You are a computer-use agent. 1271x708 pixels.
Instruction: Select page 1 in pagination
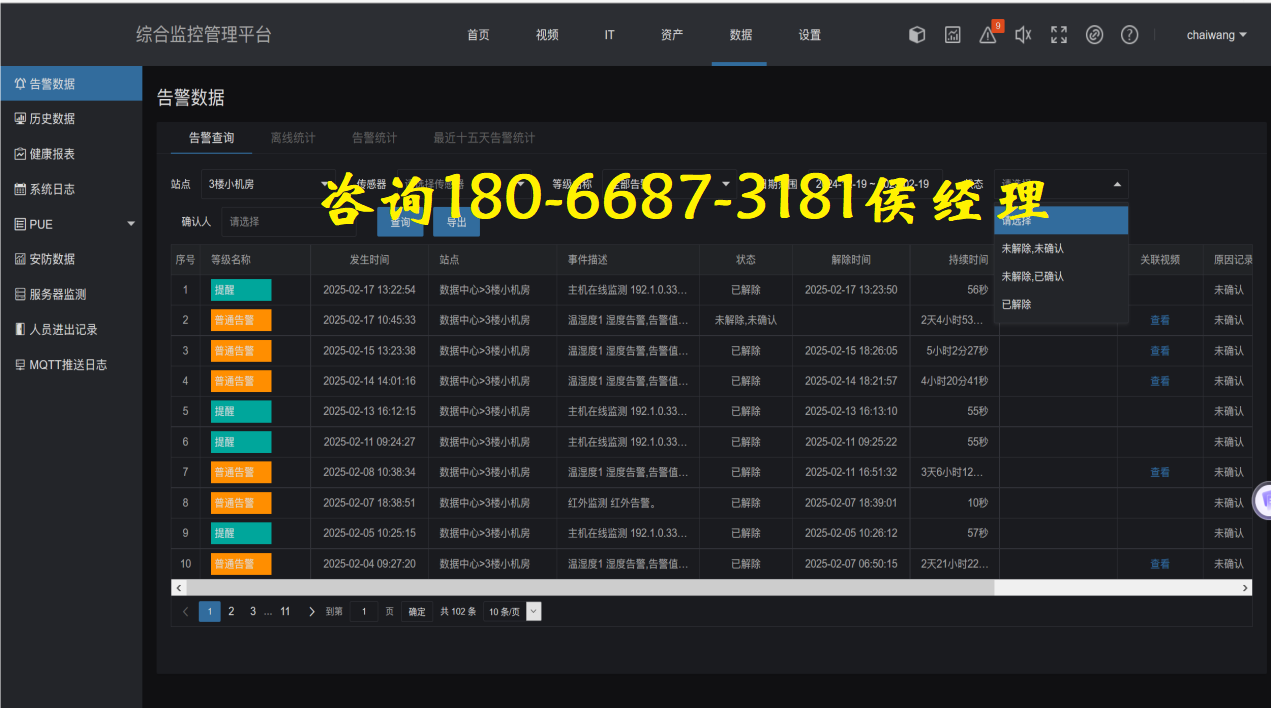coord(210,611)
